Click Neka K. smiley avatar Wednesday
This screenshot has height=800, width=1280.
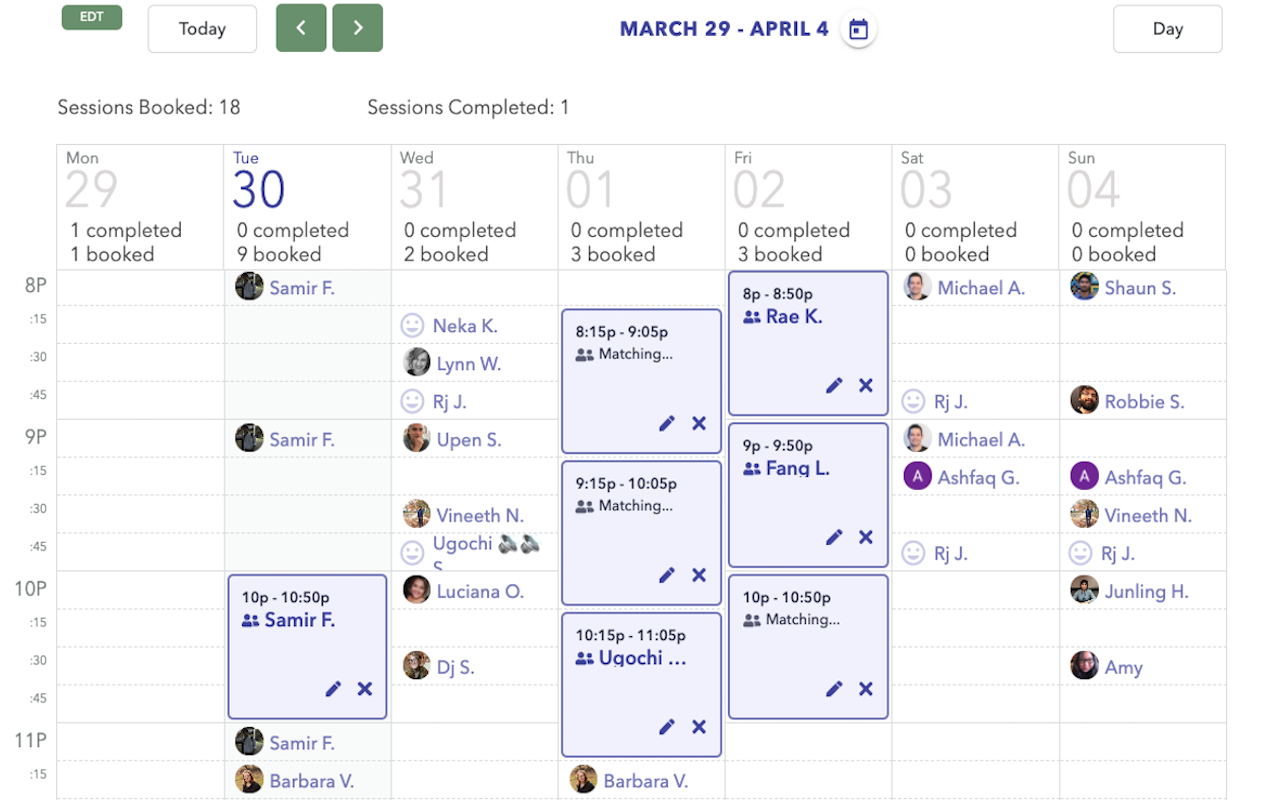click(x=412, y=326)
